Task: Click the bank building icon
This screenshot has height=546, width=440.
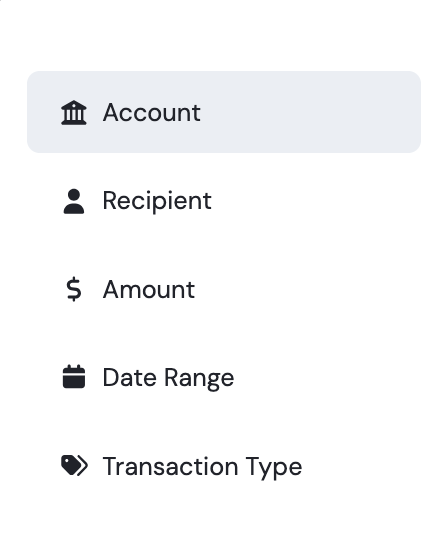Action: click(74, 112)
